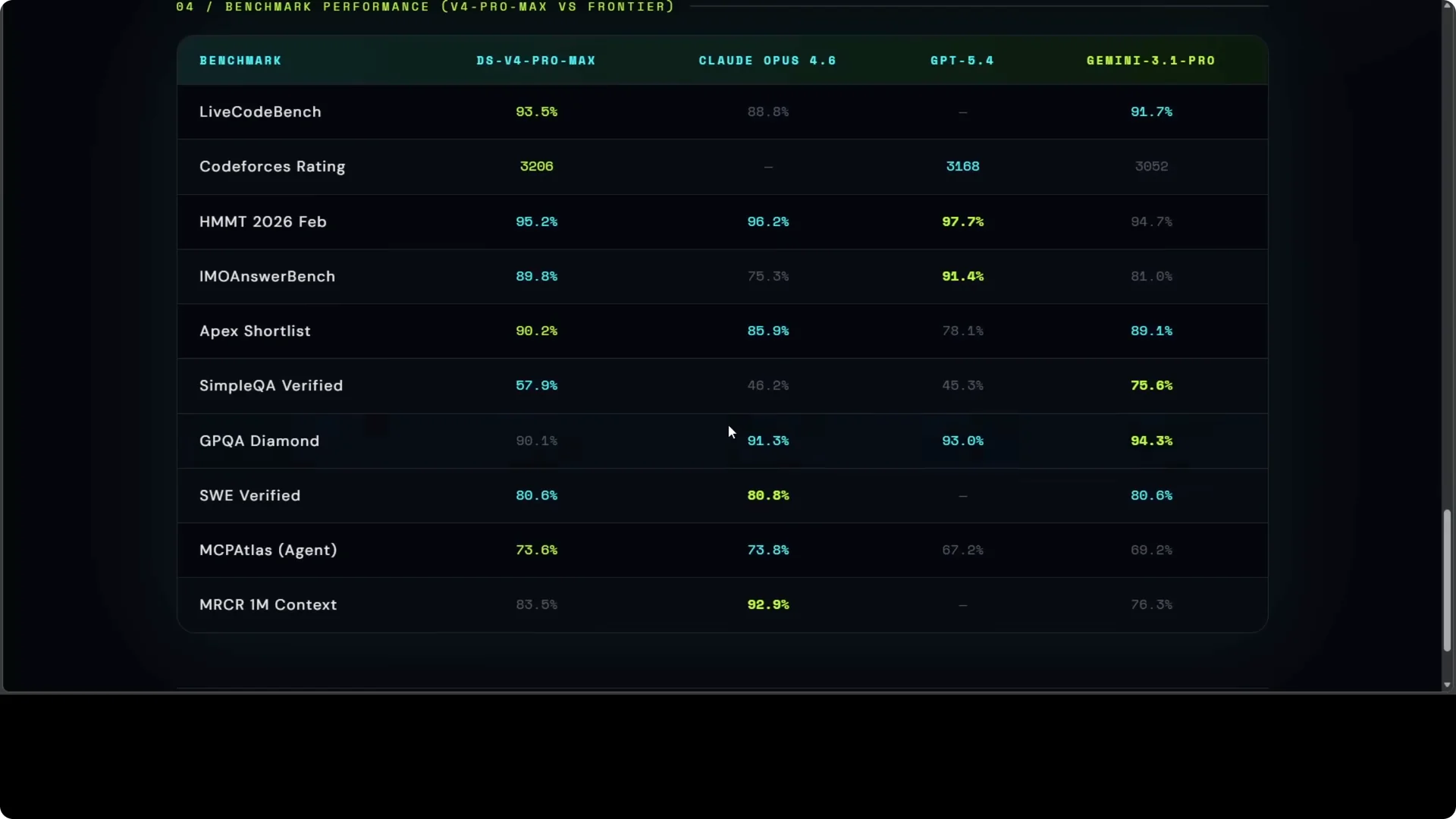Image resolution: width=1456 pixels, height=819 pixels.
Task: Click the 93.0% GPQA Diamond score
Action: click(962, 441)
